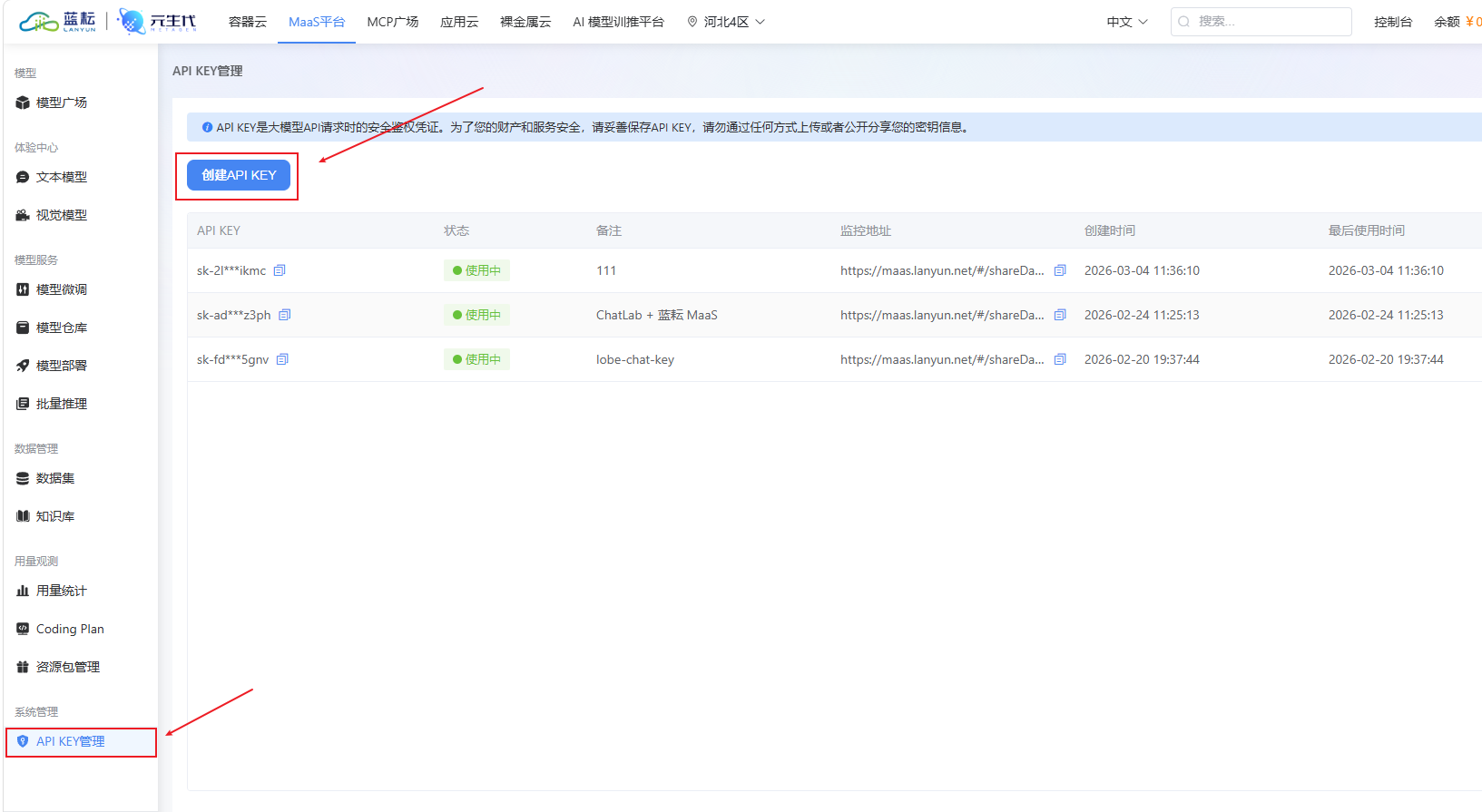Viewport: 1482px width, 812px height.
Task: Open the 河北4区 region dropdown
Action: [x=726, y=22]
